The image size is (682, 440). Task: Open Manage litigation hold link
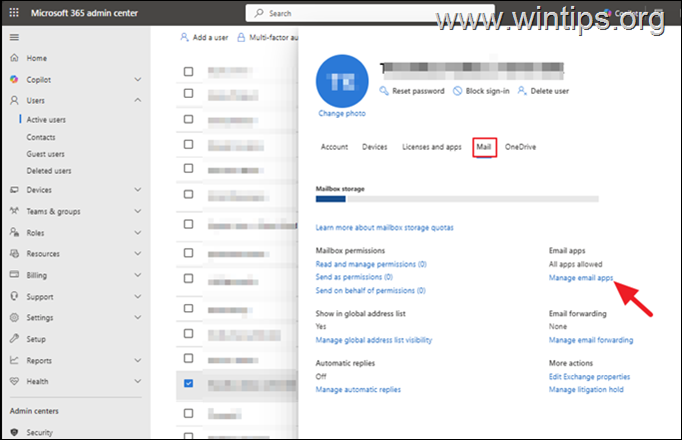586,390
